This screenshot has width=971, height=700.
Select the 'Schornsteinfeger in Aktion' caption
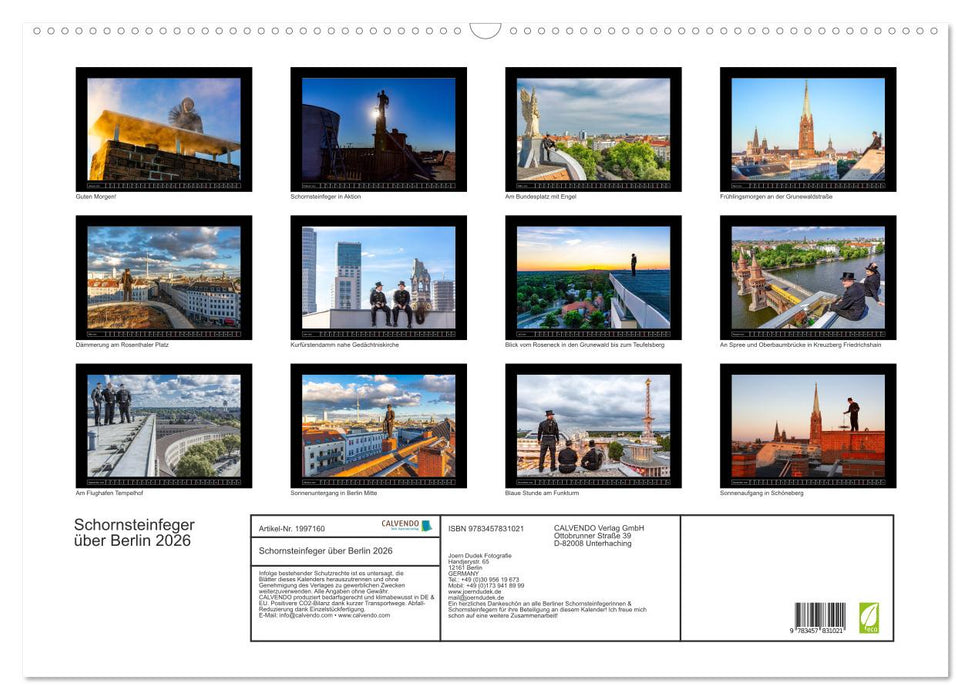pyautogui.click(x=327, y=197)
